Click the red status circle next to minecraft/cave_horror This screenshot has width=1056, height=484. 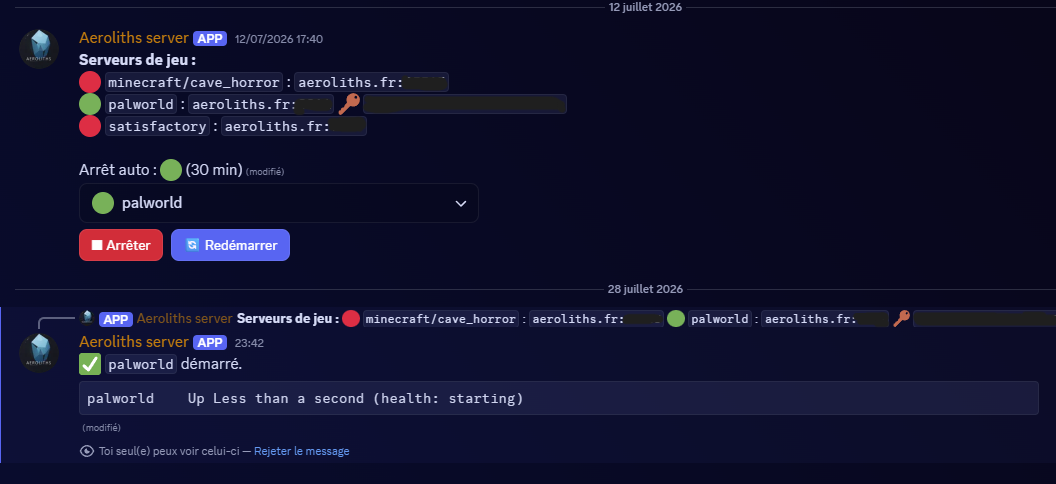tap(90, 83)
